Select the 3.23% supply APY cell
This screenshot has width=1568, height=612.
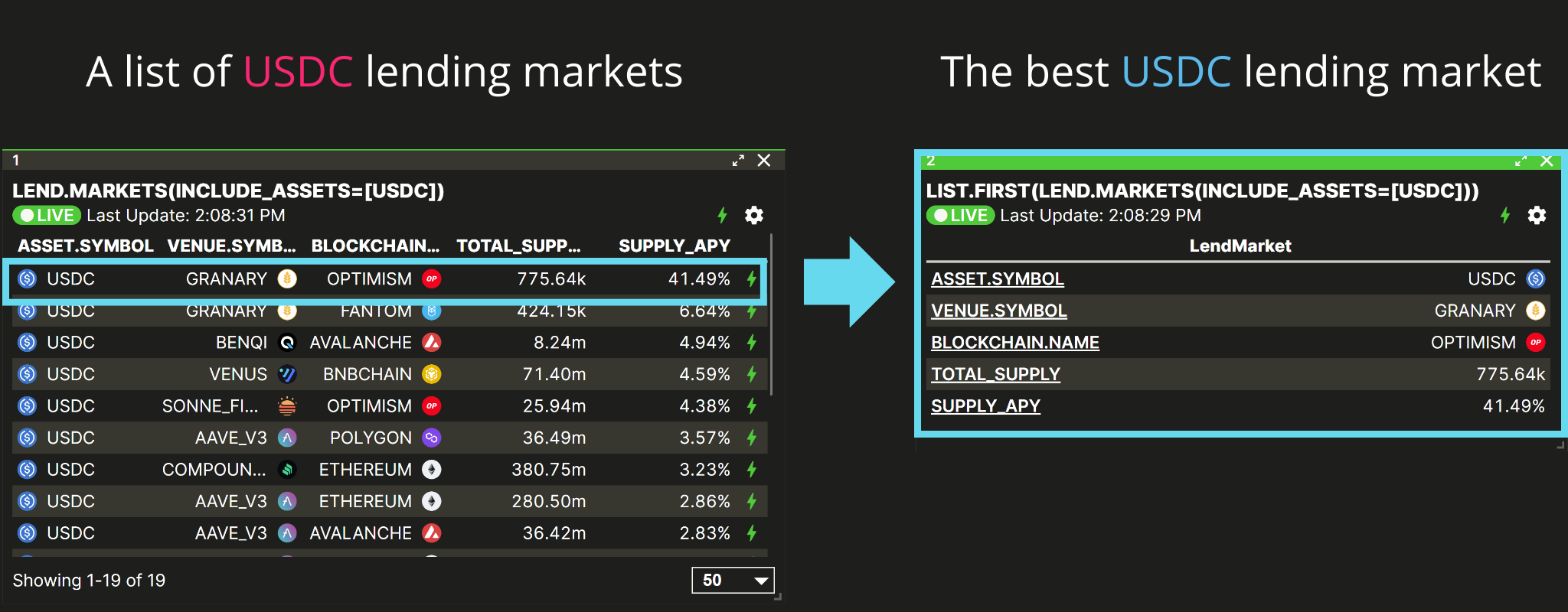pyautogui.click(x=704, y=470)
